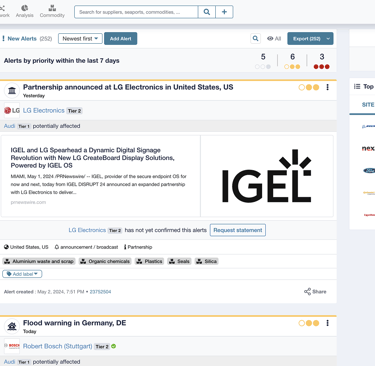
Task: Click priority dots on Flood warning alert
Action: (309, 323)
